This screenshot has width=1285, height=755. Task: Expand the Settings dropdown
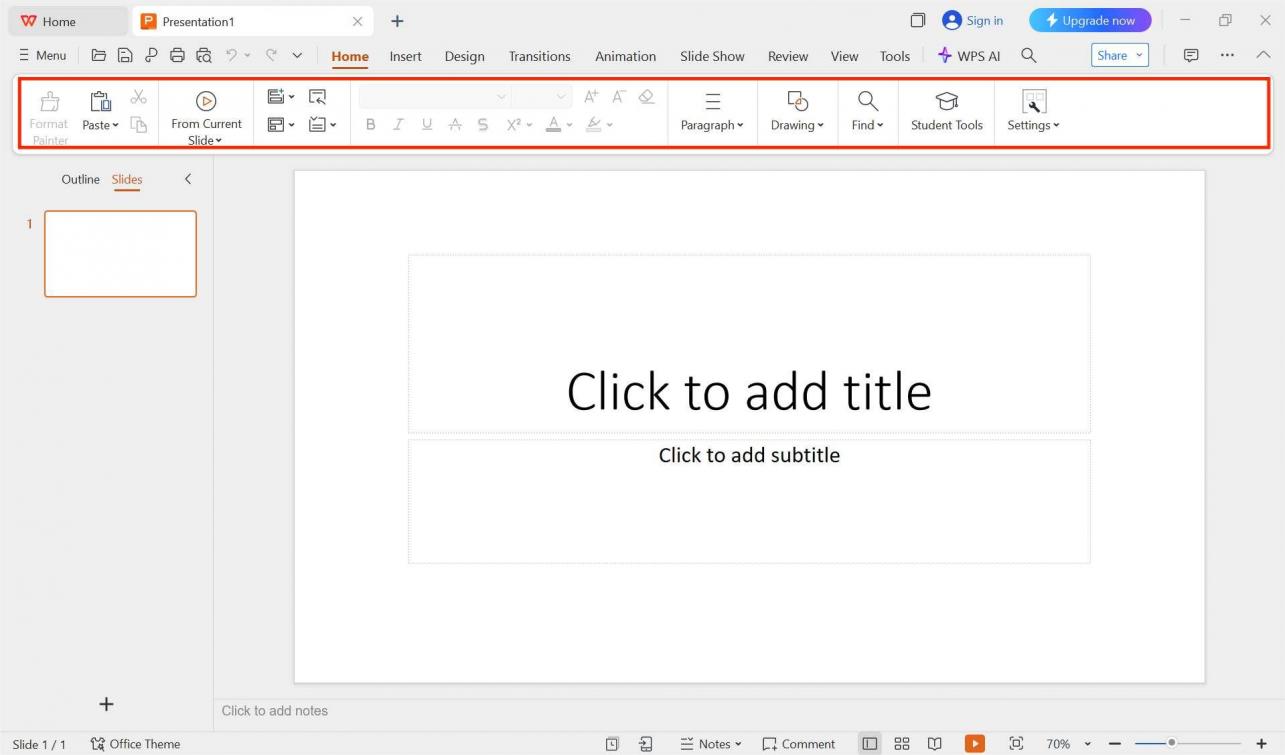(x=1033, y=125)
